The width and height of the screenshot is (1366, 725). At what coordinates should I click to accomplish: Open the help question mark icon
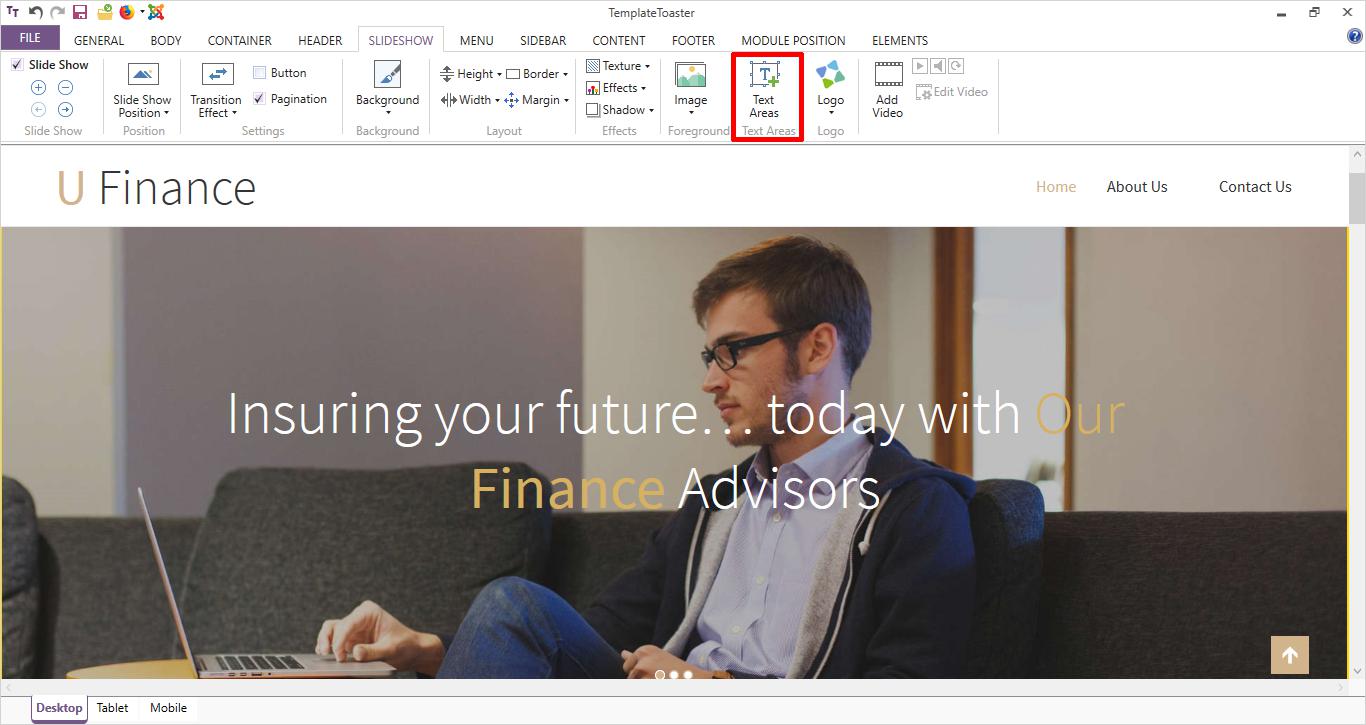click(1355, 37)
